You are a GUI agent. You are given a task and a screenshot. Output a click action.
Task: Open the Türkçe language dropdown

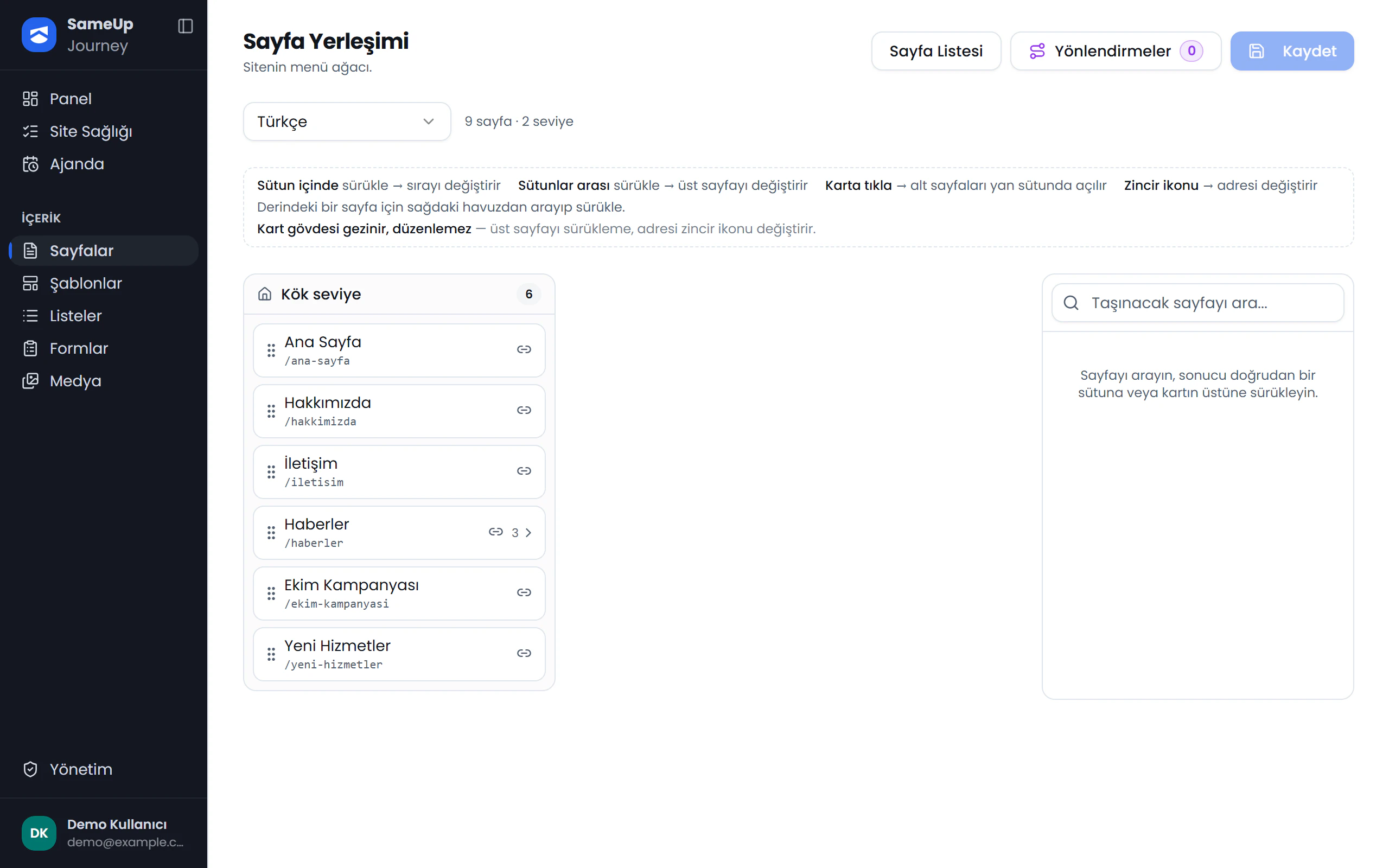tap(347, 121)
